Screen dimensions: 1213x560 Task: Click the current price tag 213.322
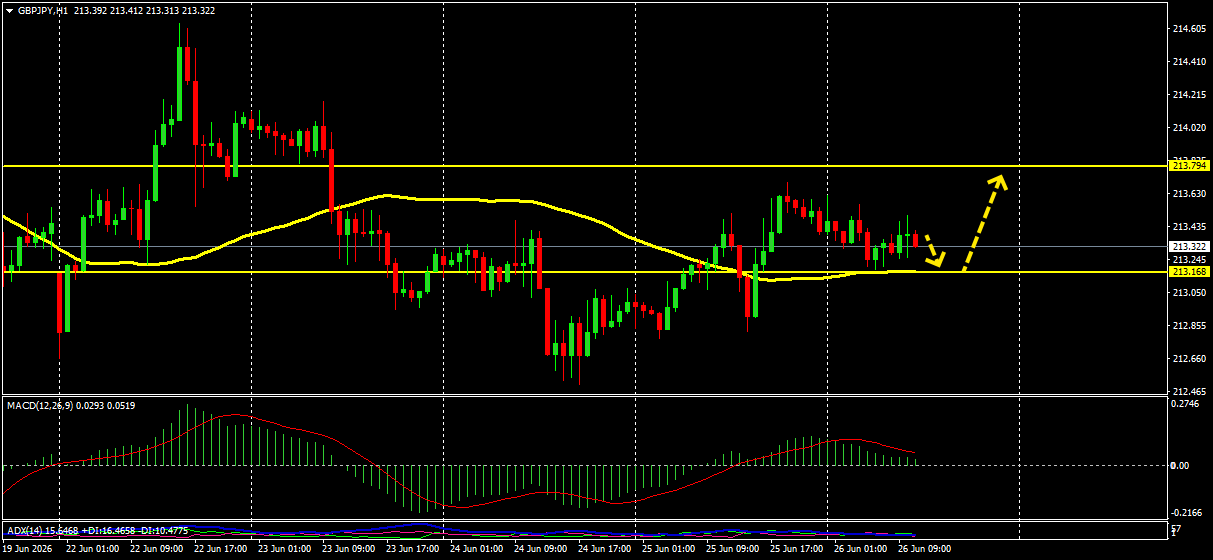coord(1189,246)
